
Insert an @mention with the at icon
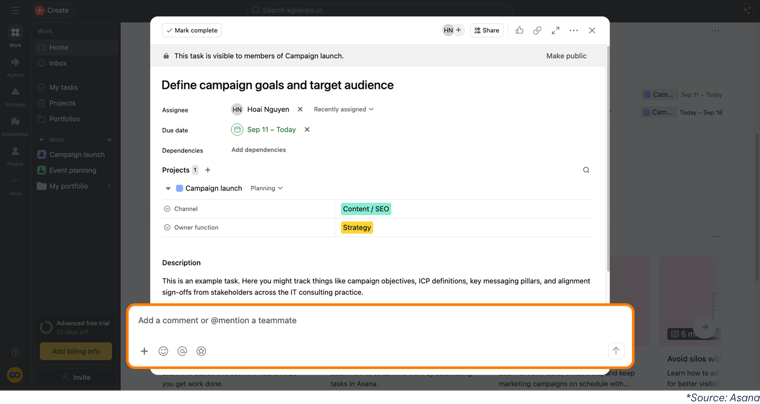182,351
